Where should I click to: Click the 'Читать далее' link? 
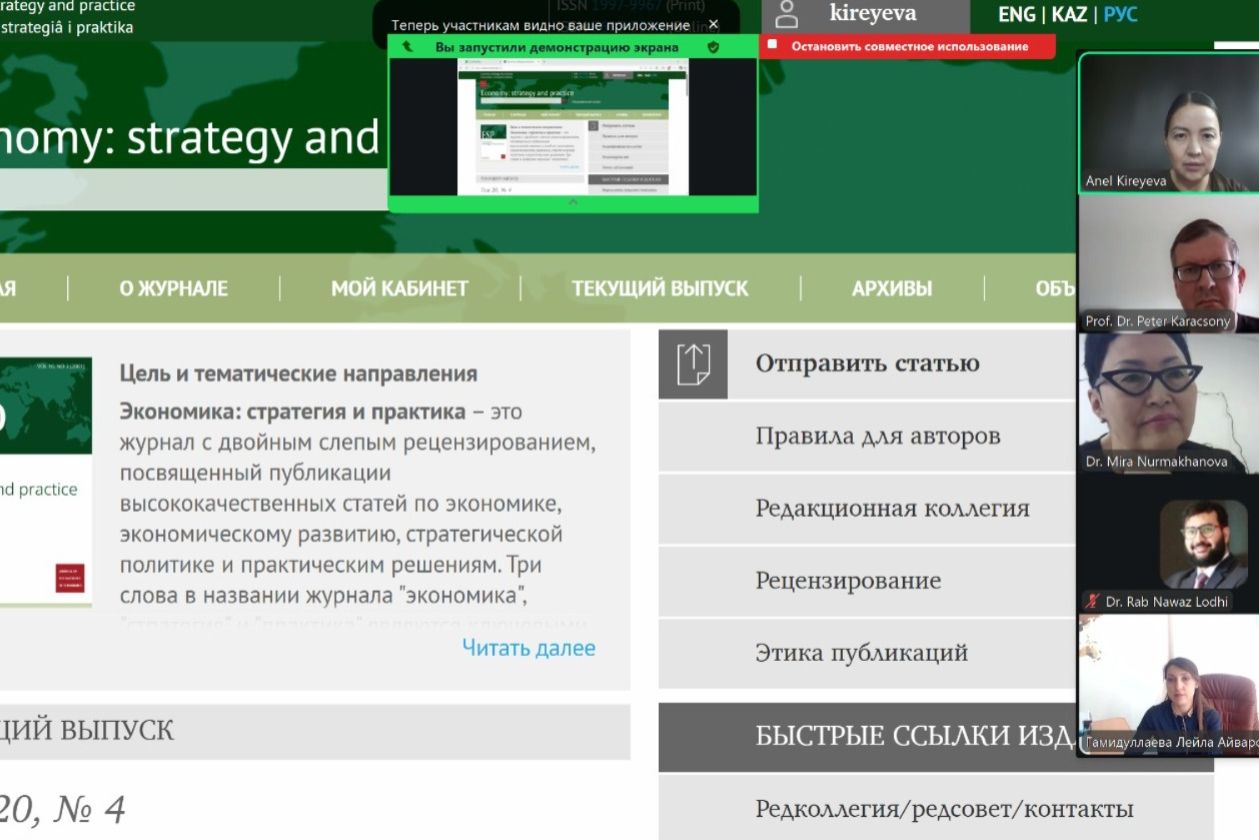tap(528, 648)
